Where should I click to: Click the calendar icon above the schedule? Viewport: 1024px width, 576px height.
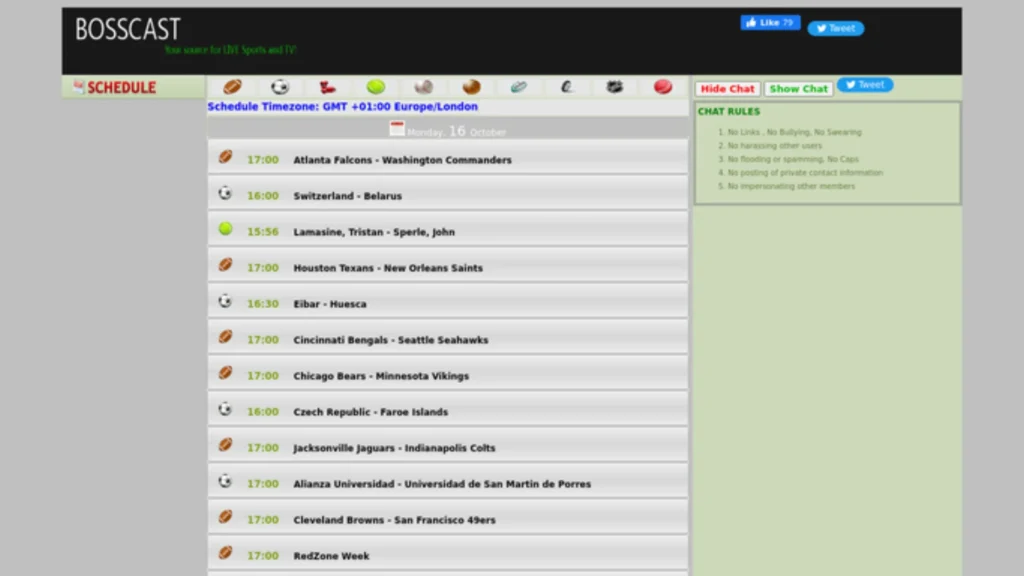click(396, 128)
